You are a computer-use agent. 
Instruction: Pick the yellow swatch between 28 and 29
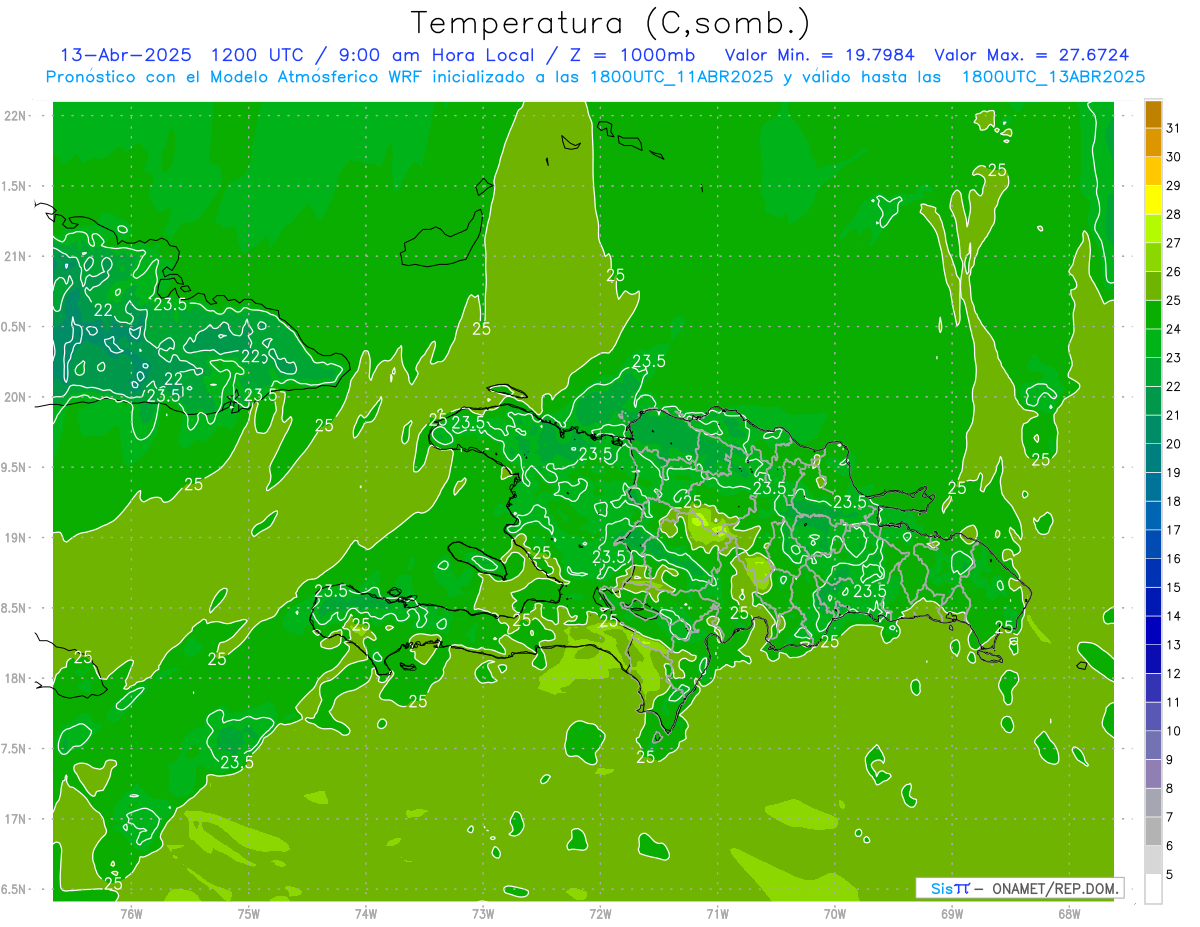pos(1153,201)
